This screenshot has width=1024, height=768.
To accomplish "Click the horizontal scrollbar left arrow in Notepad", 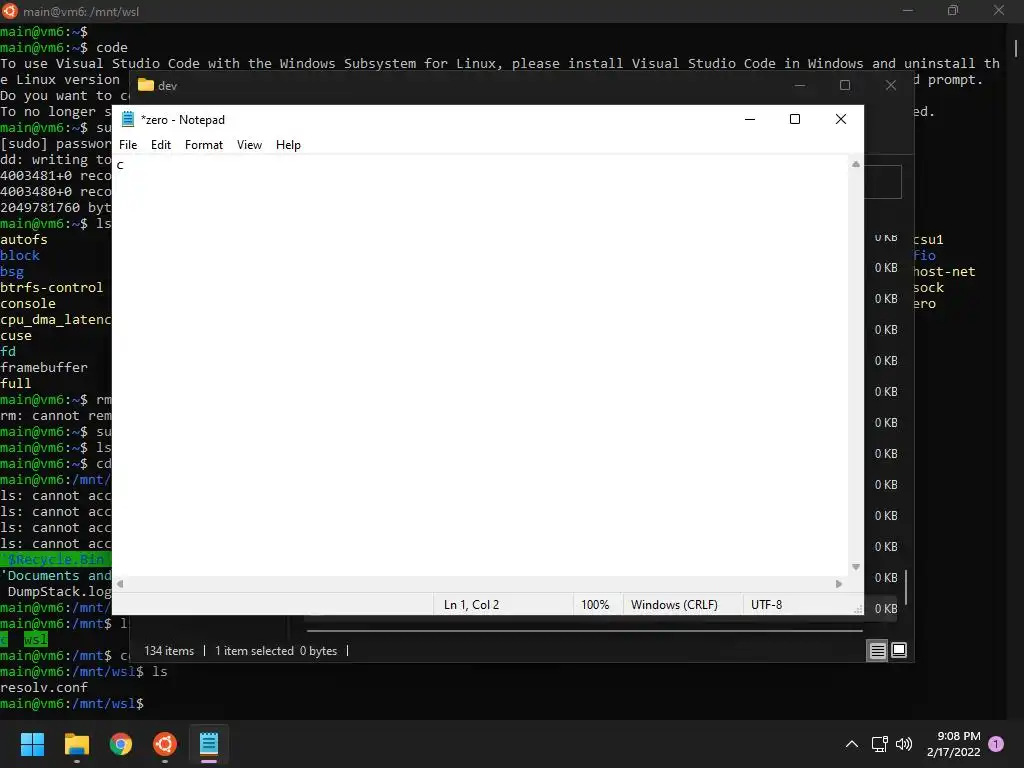I will coord(120,584).
